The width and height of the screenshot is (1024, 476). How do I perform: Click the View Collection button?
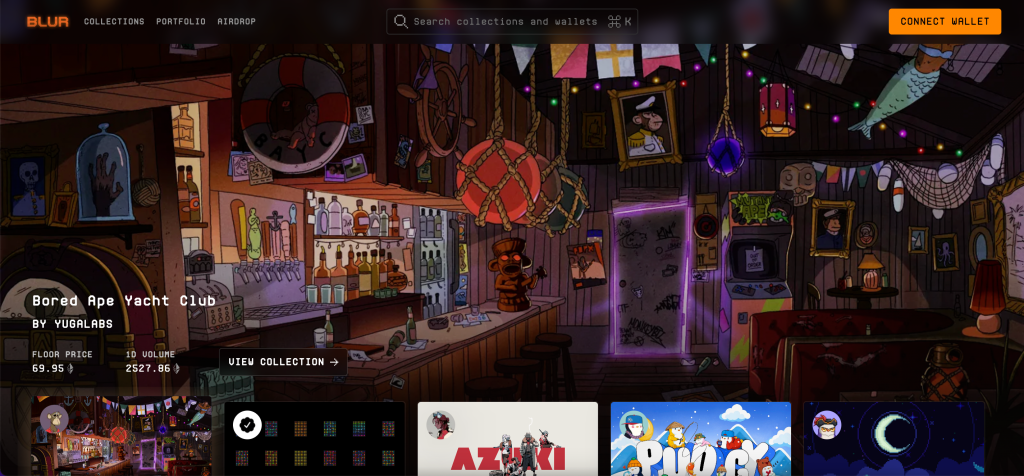pos(283,362)
